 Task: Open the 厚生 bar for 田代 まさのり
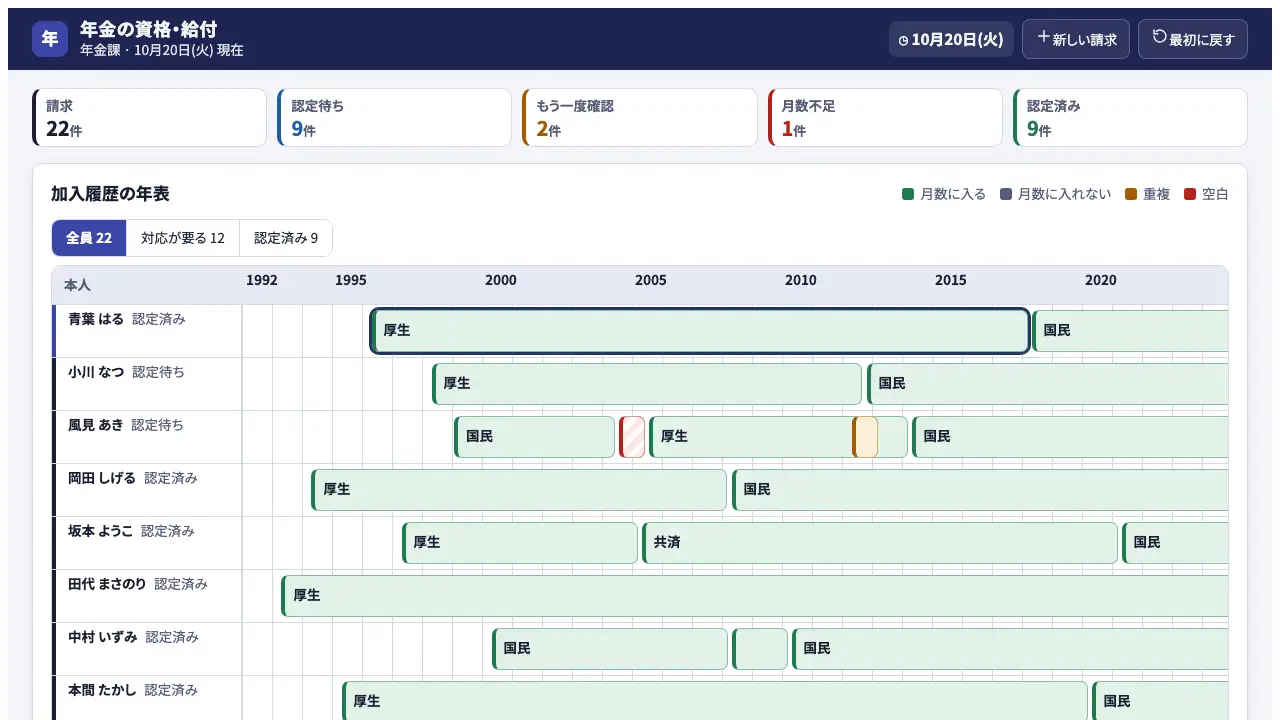[x=755, y=596]
